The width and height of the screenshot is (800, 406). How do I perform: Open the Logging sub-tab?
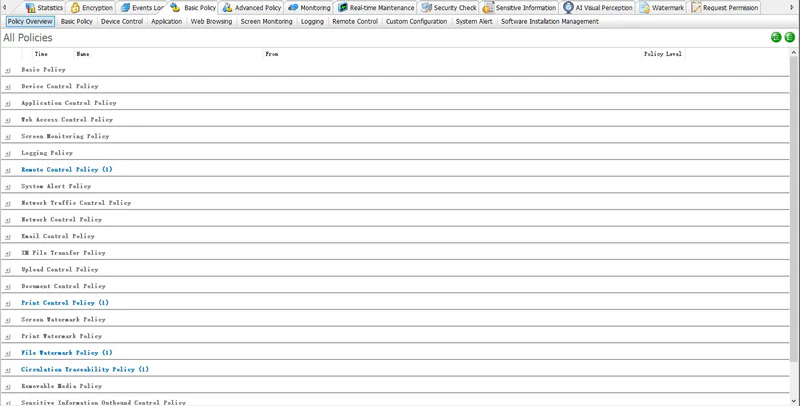tap(312, 21)
